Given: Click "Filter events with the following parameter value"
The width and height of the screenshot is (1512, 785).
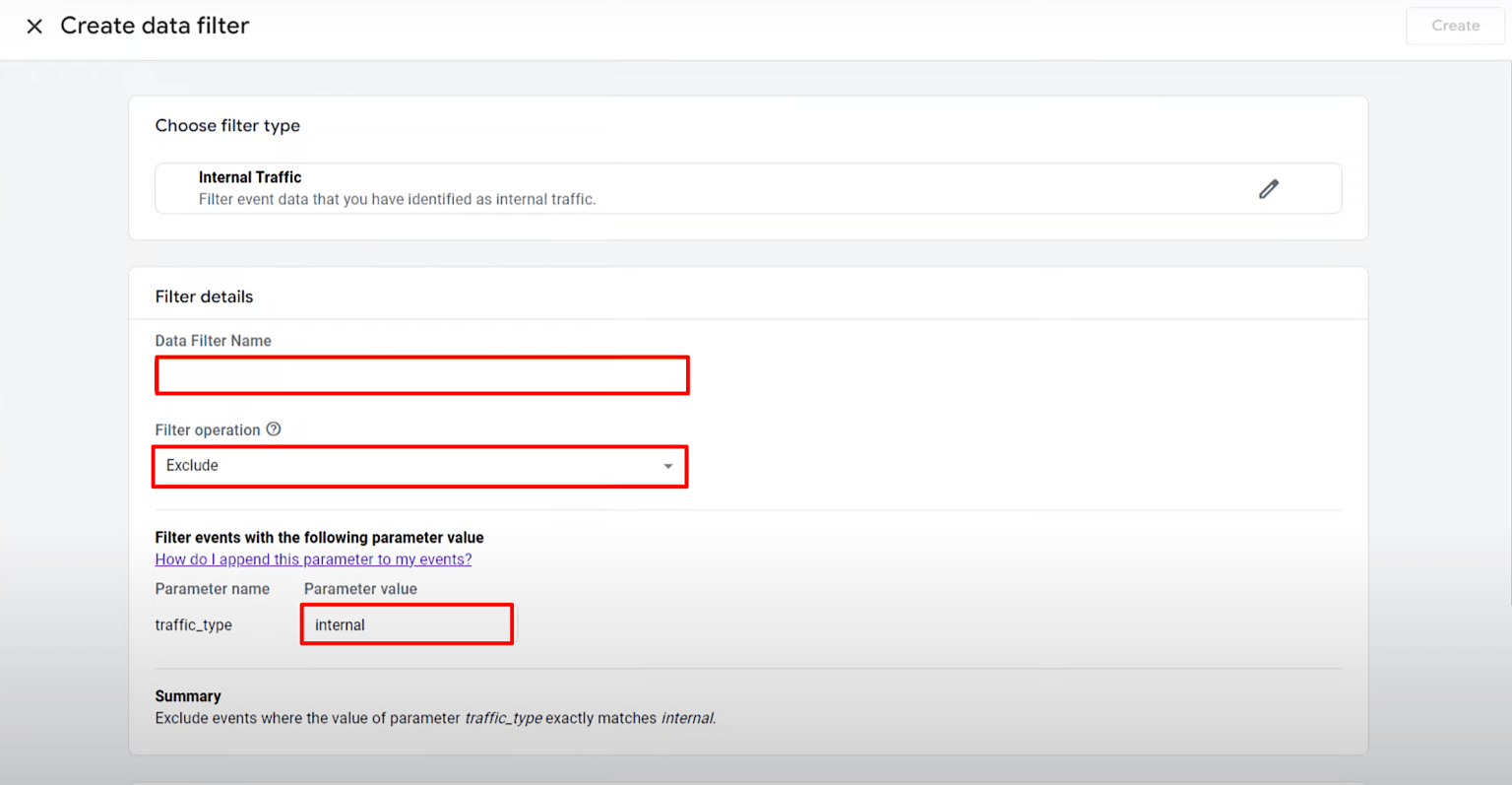Looking at the screenshot, I should point(319,538).
